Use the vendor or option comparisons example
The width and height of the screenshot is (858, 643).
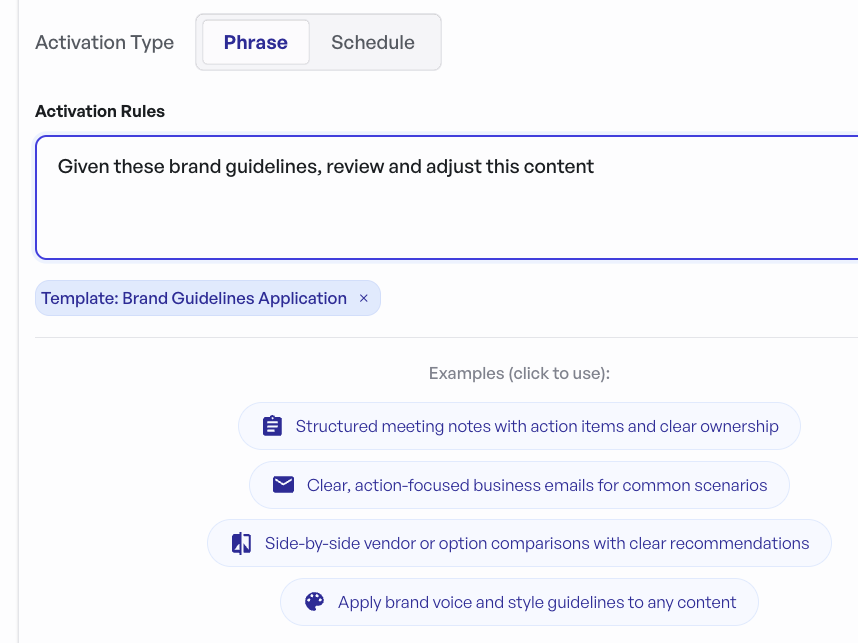[536, 544]
